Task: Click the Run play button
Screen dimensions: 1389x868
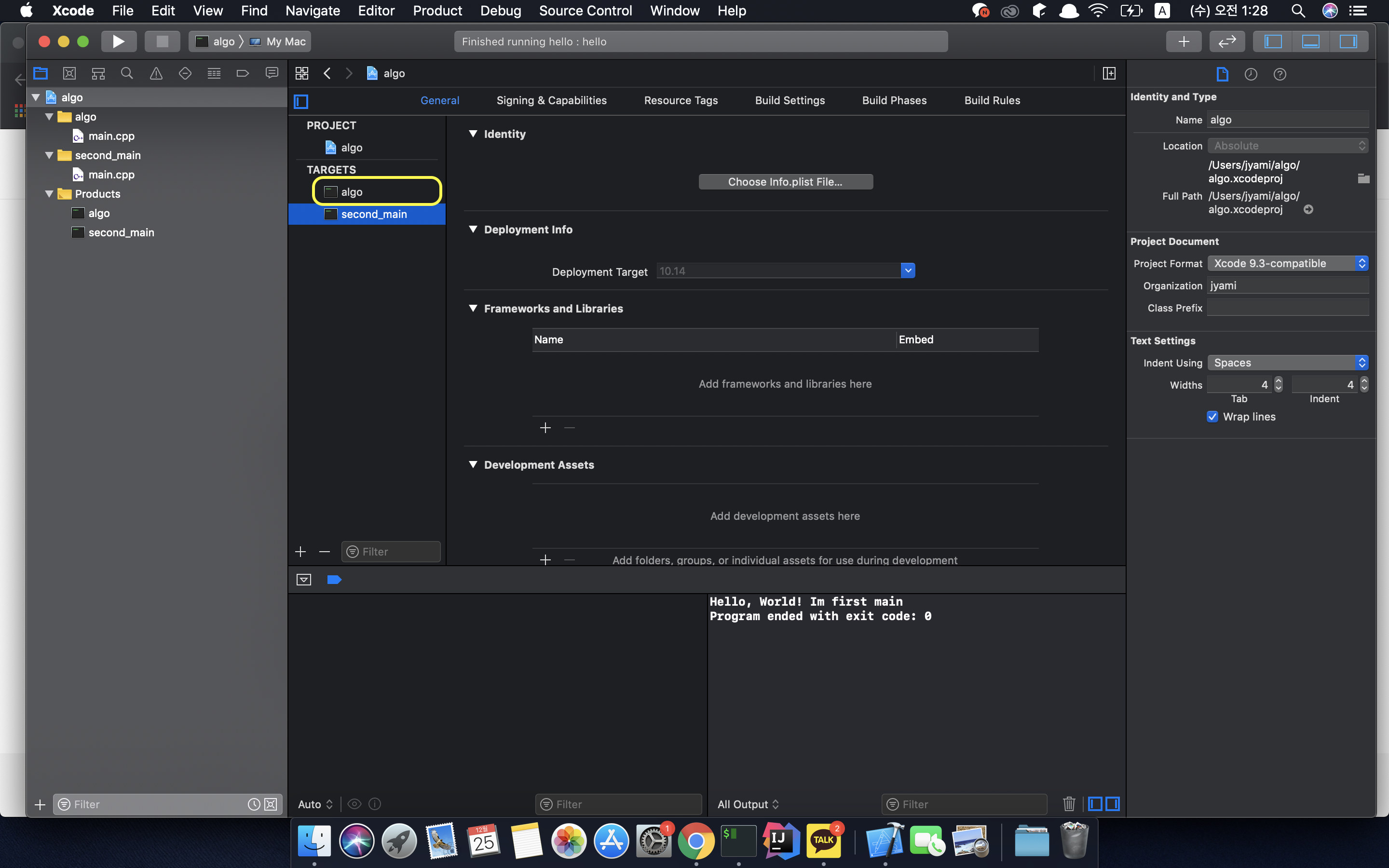Action: point(118,41)
